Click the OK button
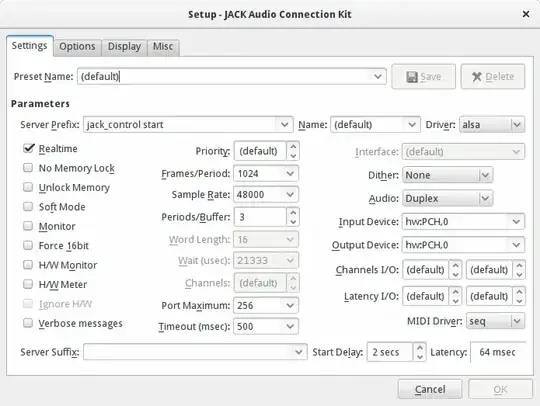 click(500, 389)
